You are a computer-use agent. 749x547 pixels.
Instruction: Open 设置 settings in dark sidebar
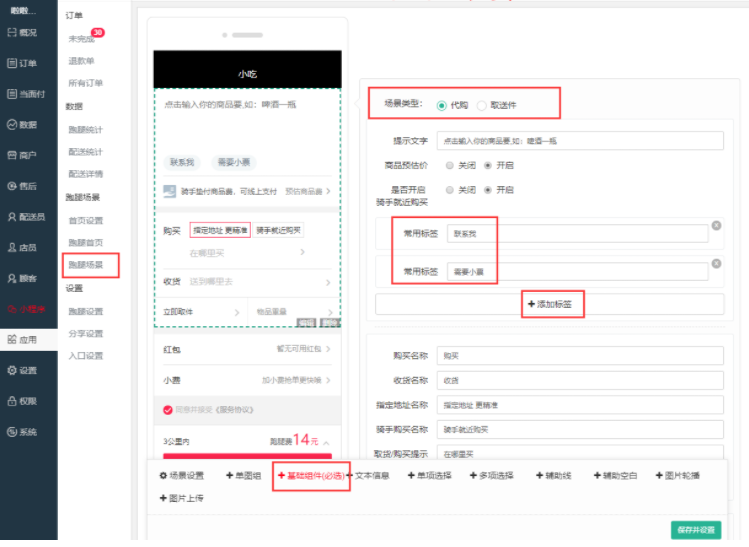coord(22,371)
